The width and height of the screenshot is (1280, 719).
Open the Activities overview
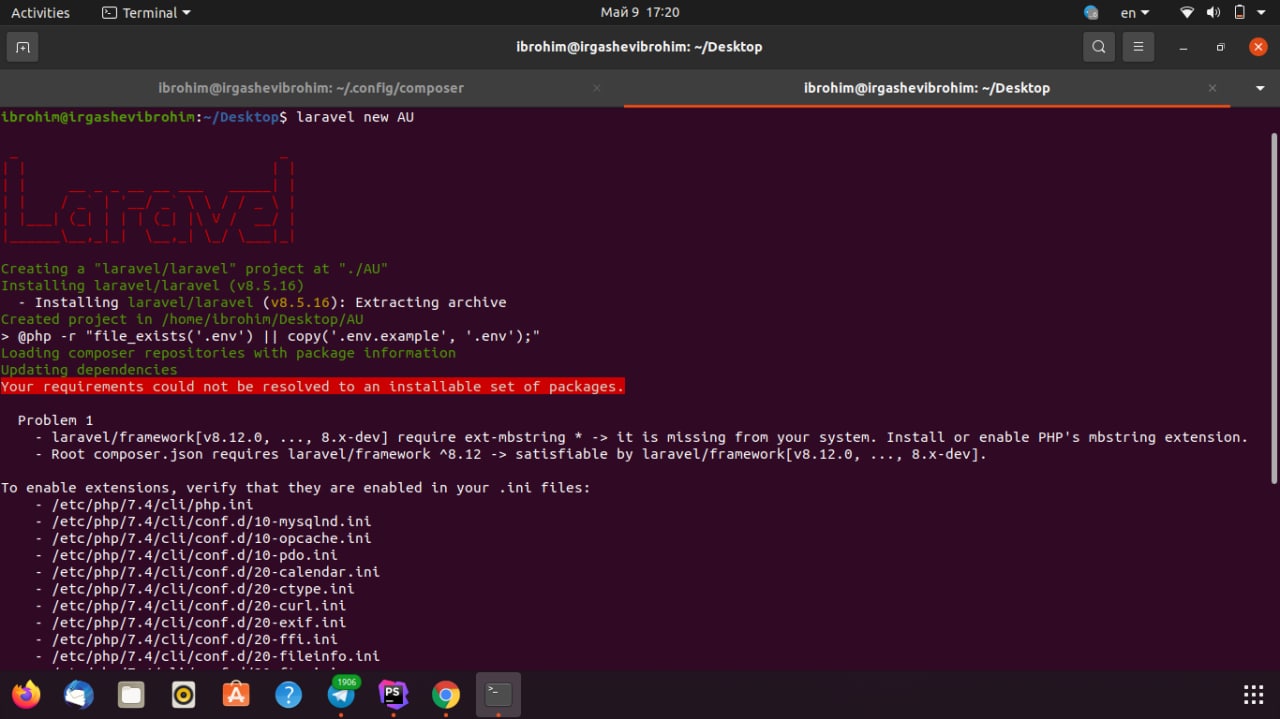point(40,13)
